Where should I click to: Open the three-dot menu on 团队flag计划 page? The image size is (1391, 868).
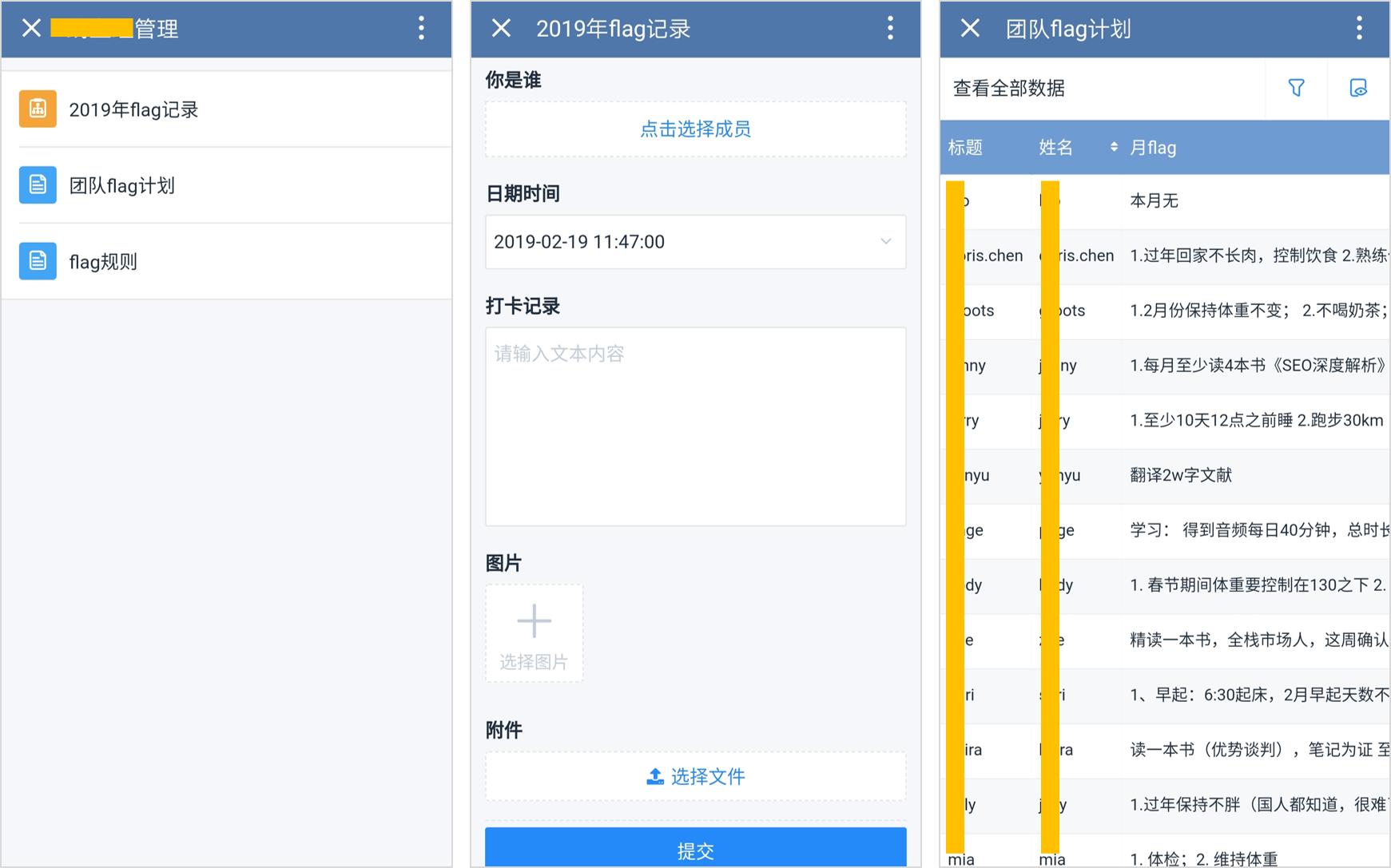click(1358, 28)
